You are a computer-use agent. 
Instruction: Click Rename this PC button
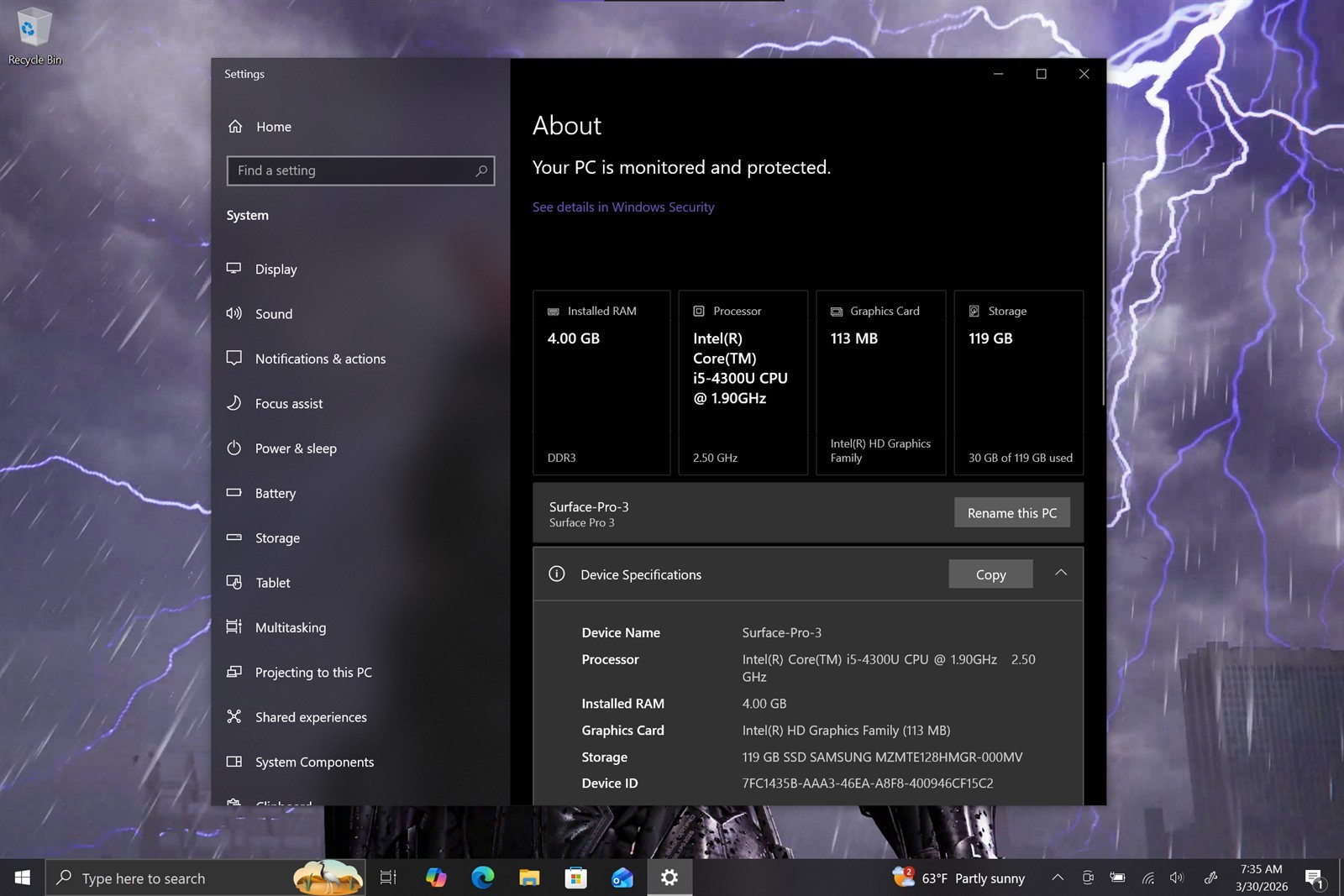pos(1012,513)
